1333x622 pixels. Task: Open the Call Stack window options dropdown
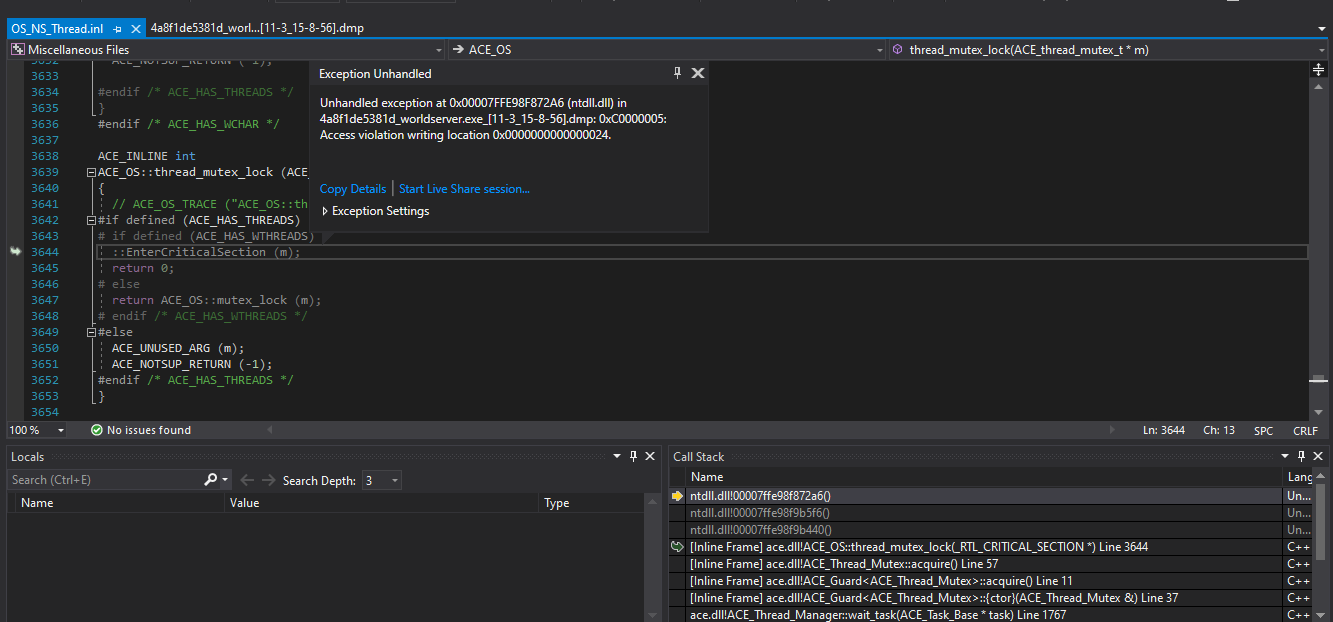pos(1287,456)
